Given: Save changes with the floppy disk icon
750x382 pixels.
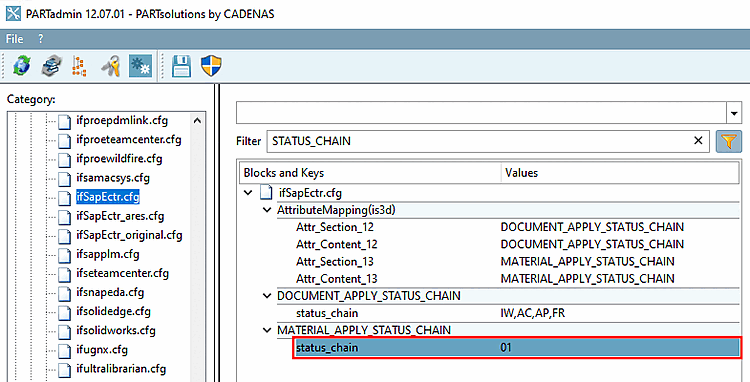Looking at the screenshot, I should pyautogui.click(x=182, y=66).
